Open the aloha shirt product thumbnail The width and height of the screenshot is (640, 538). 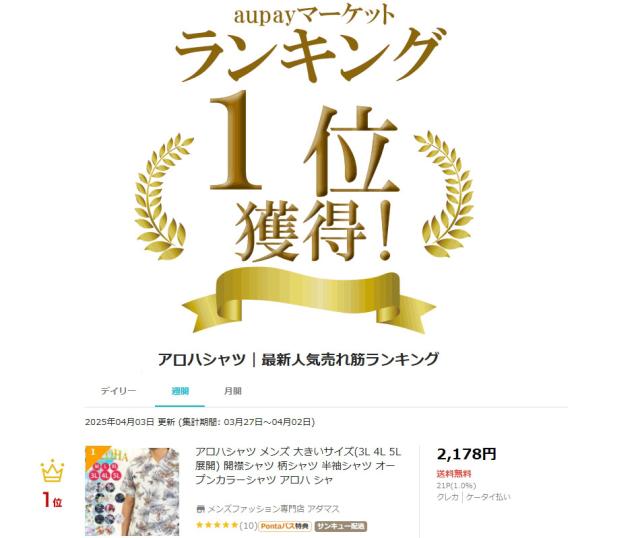[x=132, y=491]
